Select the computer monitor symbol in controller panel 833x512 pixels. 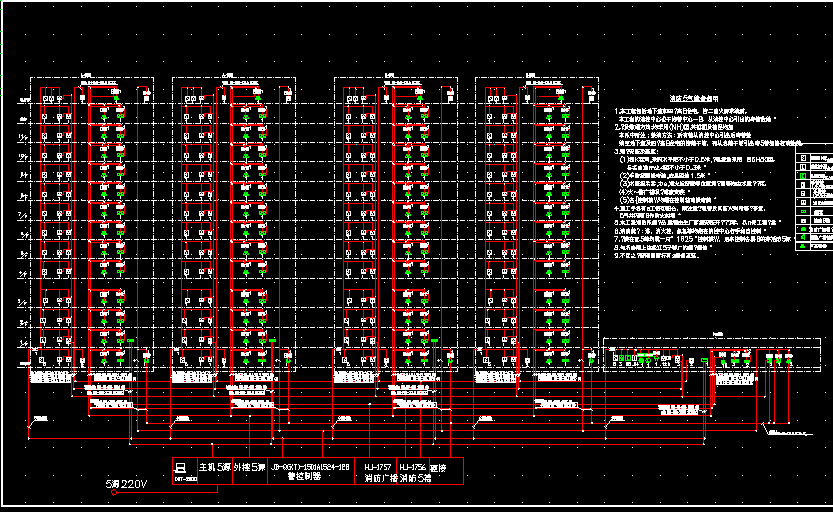click(181, 468)
